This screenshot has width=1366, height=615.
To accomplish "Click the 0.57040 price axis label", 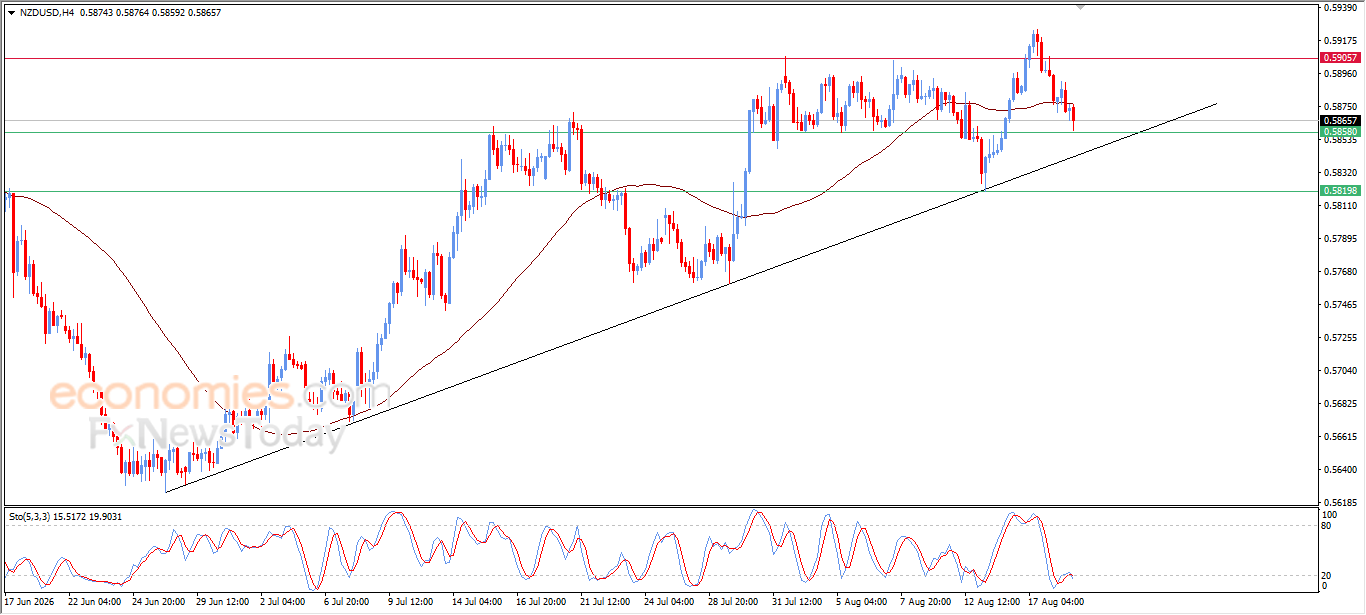I will click(1340, 371).
